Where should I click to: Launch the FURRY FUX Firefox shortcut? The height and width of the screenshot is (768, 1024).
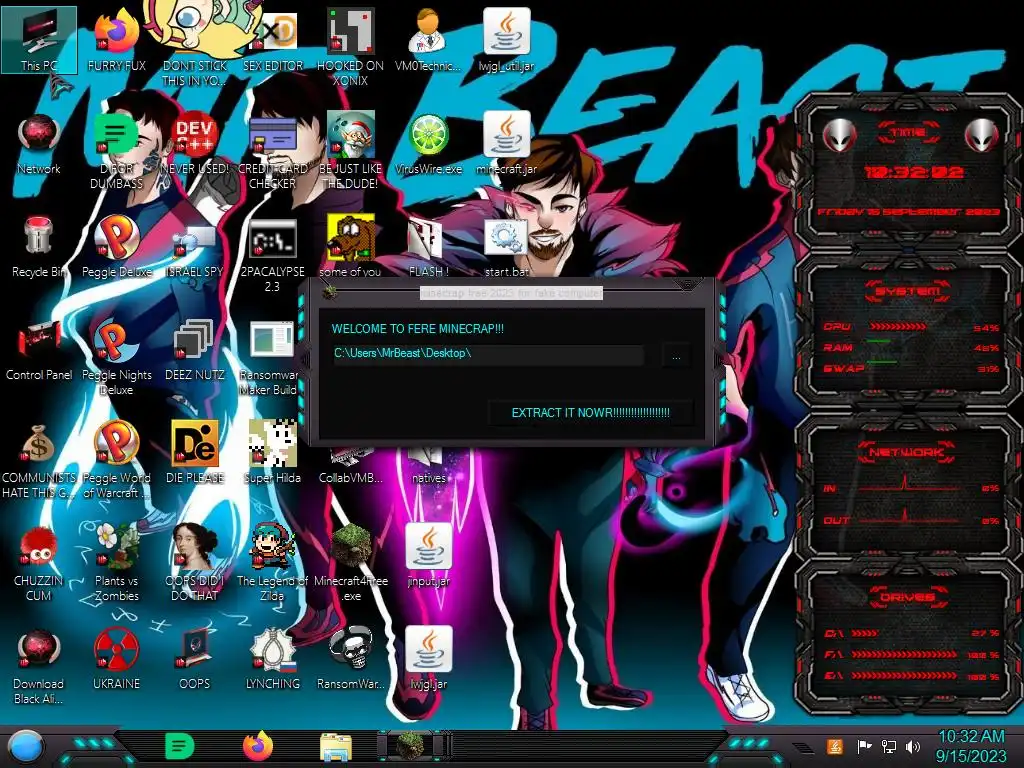tap(116, 40)
